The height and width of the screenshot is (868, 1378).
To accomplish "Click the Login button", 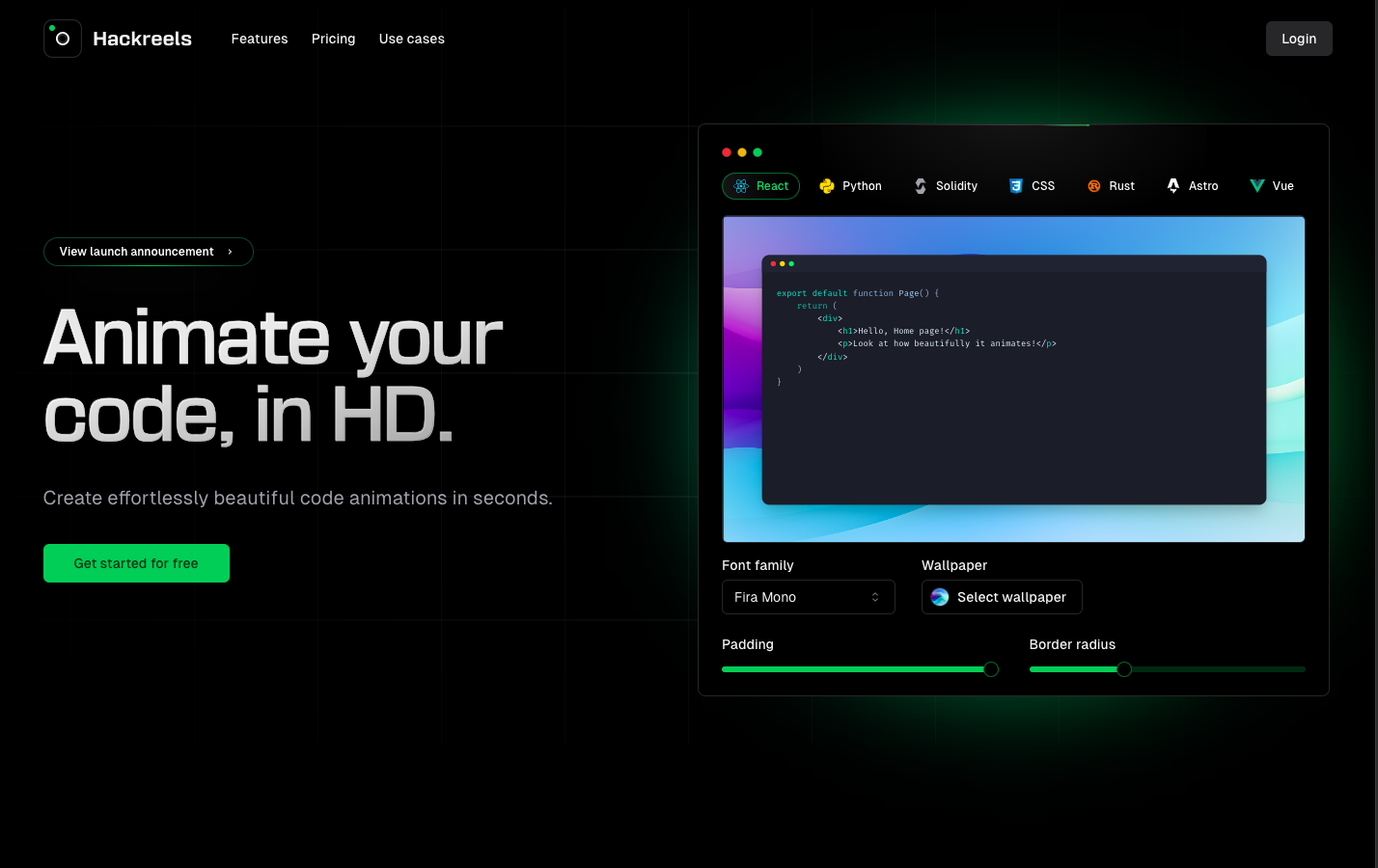I will pos(1298,39).
